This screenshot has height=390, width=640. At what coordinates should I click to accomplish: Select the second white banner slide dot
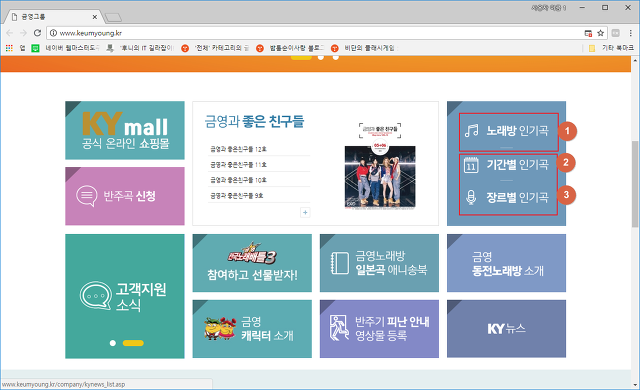pyautogui.click(x=321, y=58)
